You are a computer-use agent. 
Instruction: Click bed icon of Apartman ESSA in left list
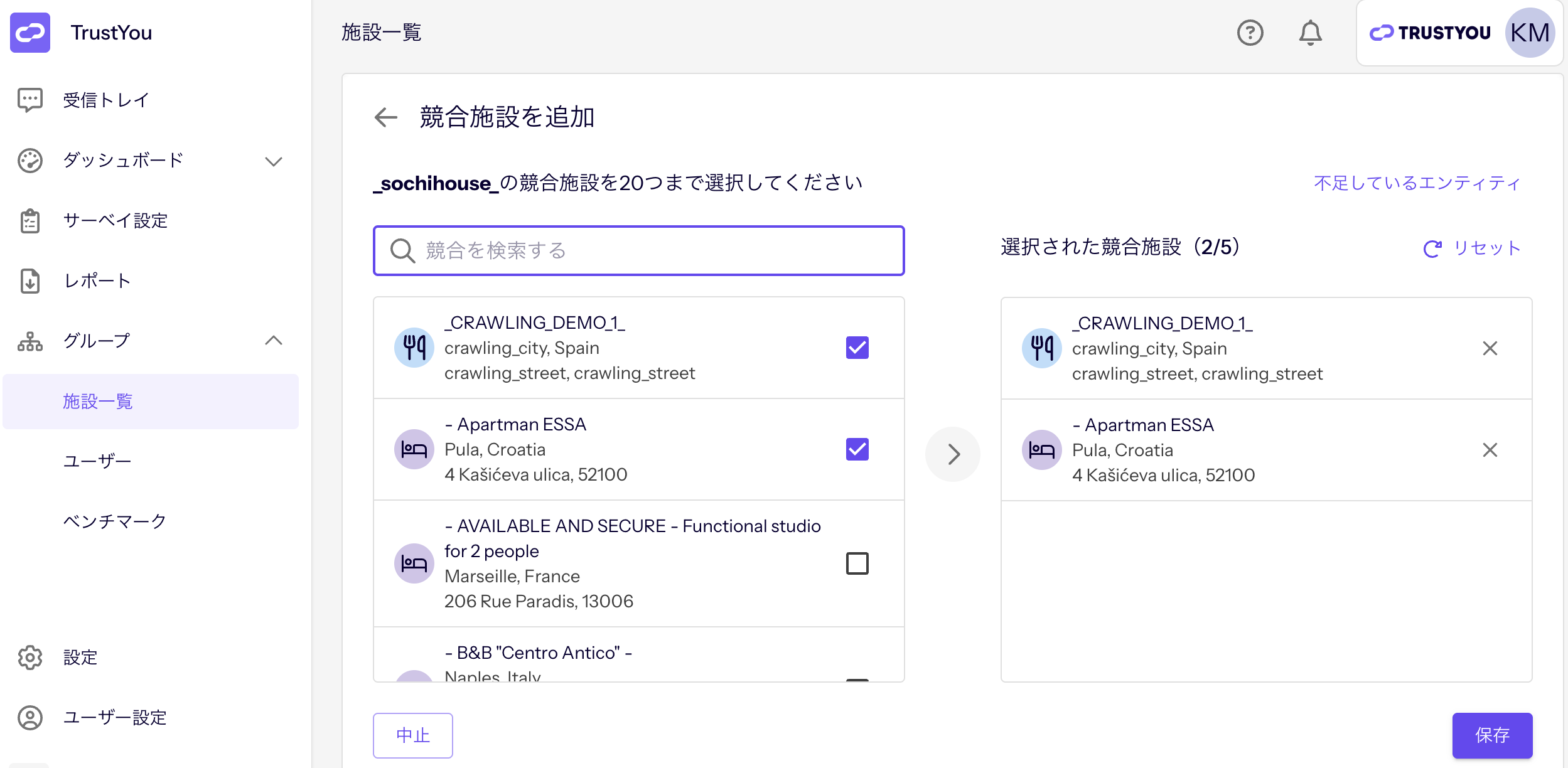414,449
